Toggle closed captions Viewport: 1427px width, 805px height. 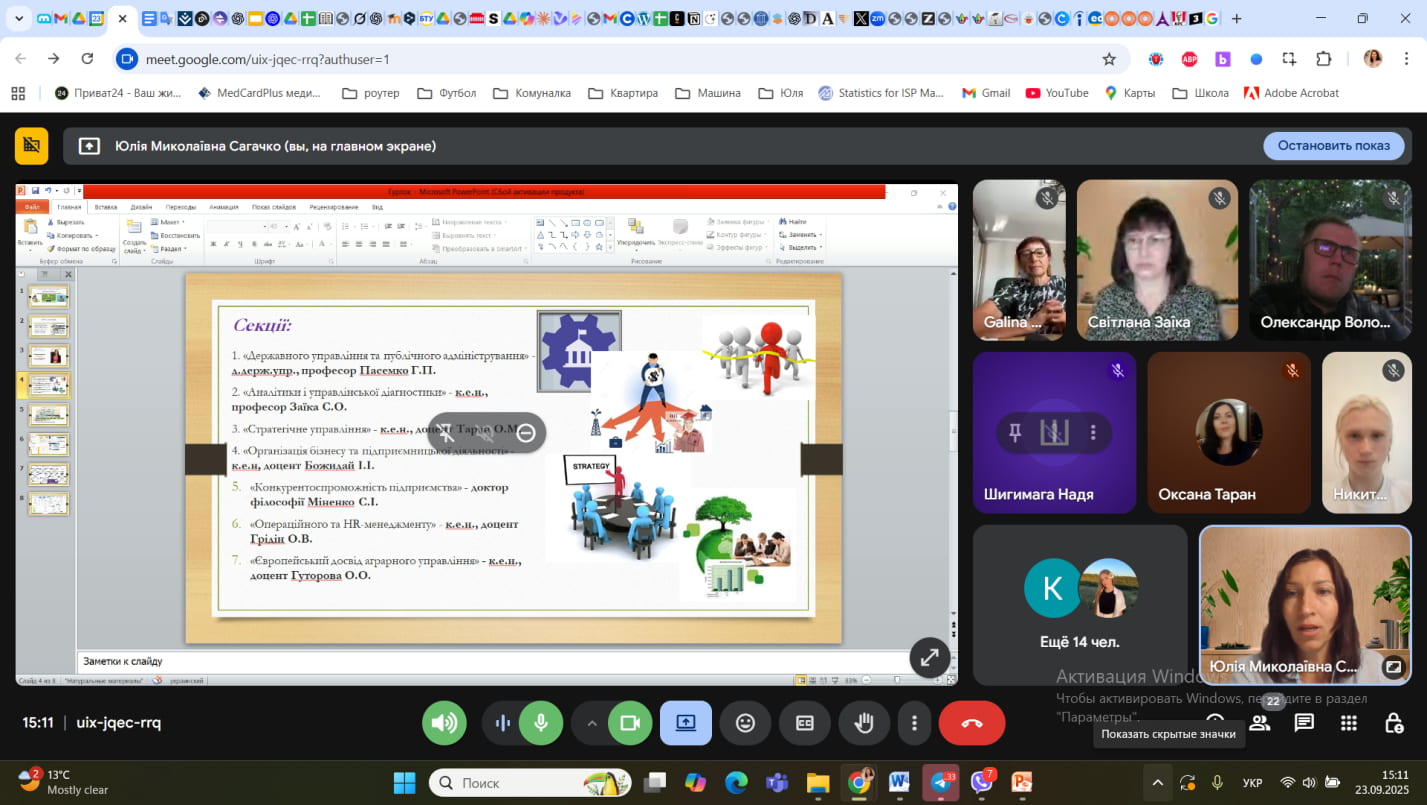coord(805,723)
